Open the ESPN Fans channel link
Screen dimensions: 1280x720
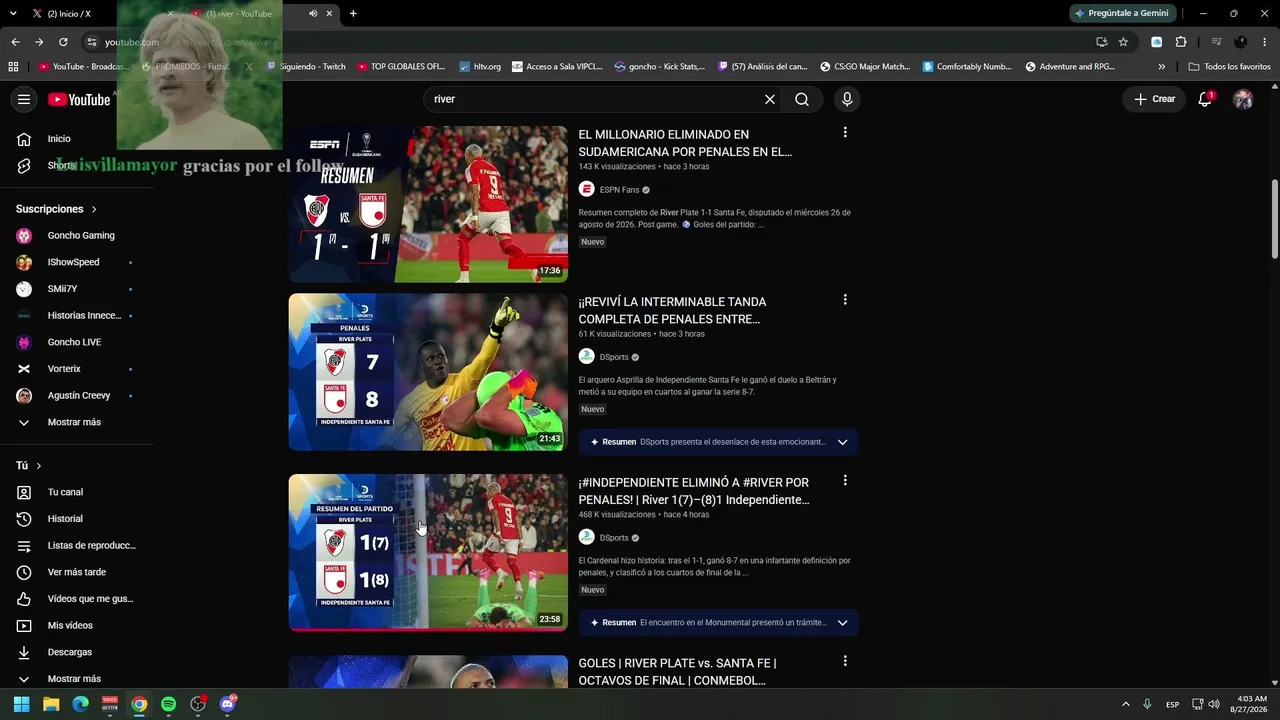point(619,190)
